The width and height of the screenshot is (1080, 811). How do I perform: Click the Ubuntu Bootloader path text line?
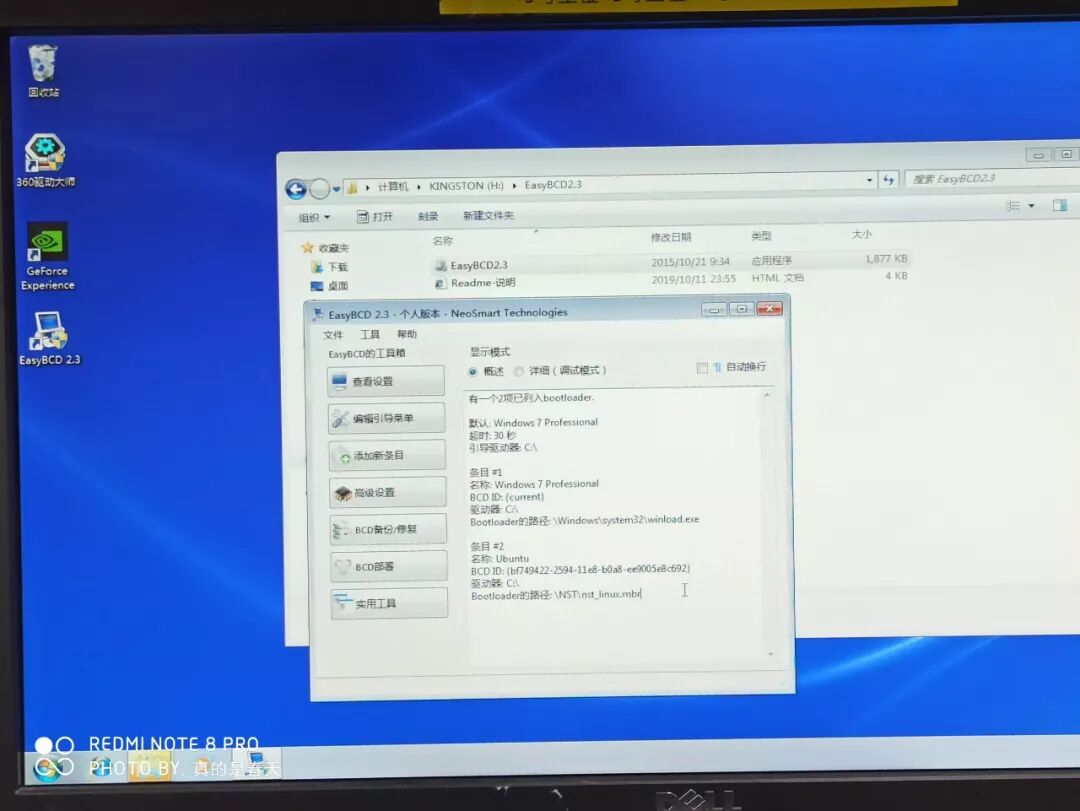click(556, 595)
